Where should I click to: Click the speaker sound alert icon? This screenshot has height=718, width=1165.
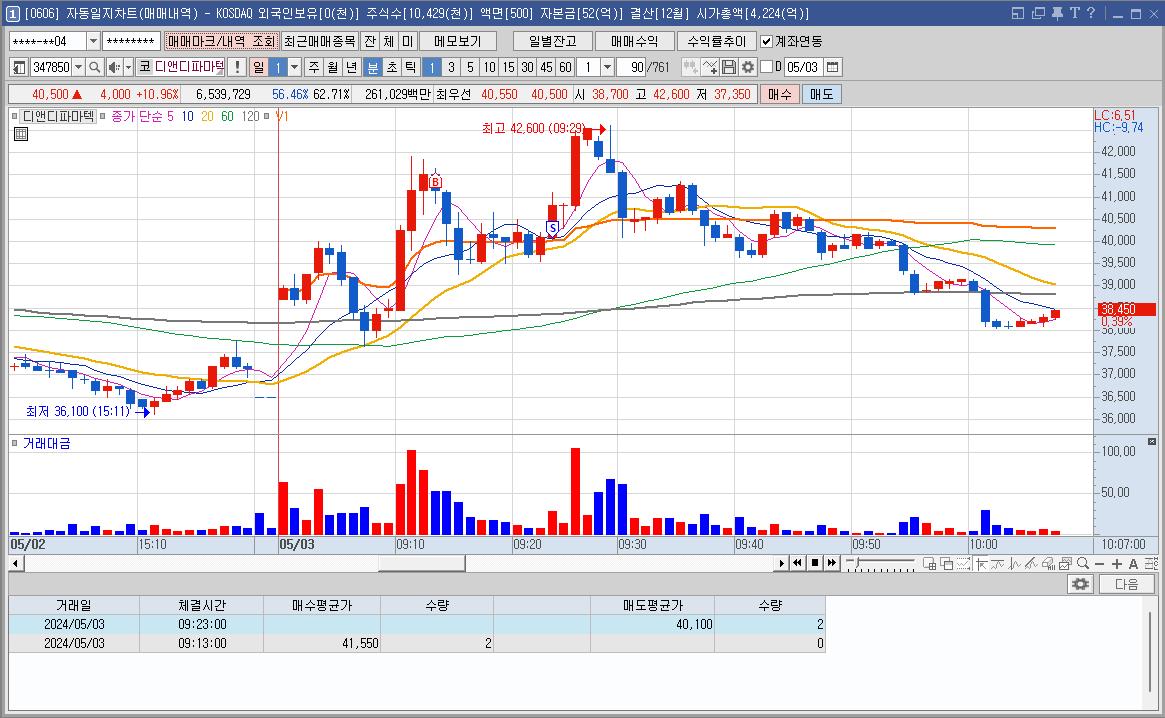114,68
